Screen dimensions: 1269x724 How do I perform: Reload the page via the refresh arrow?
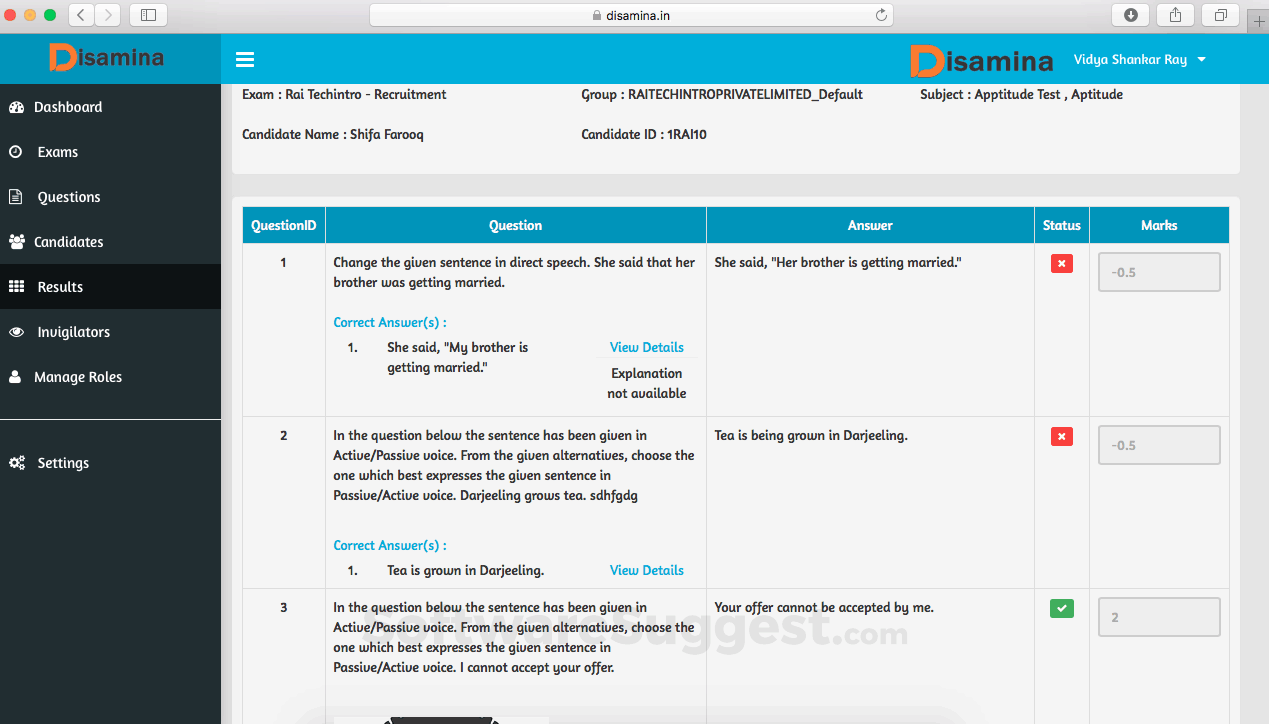[x=880, y=14]
